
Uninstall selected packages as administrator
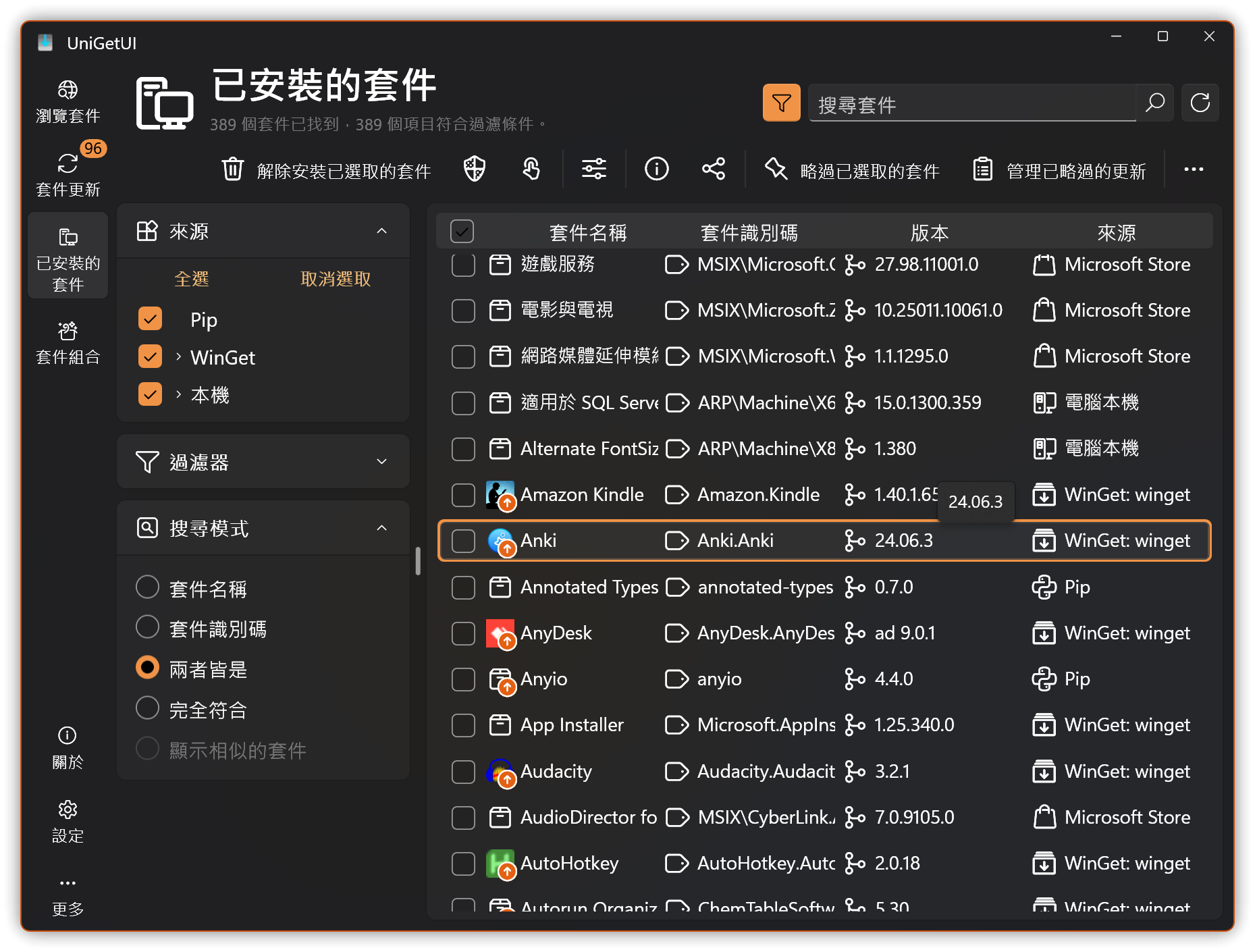pos(475,169)
